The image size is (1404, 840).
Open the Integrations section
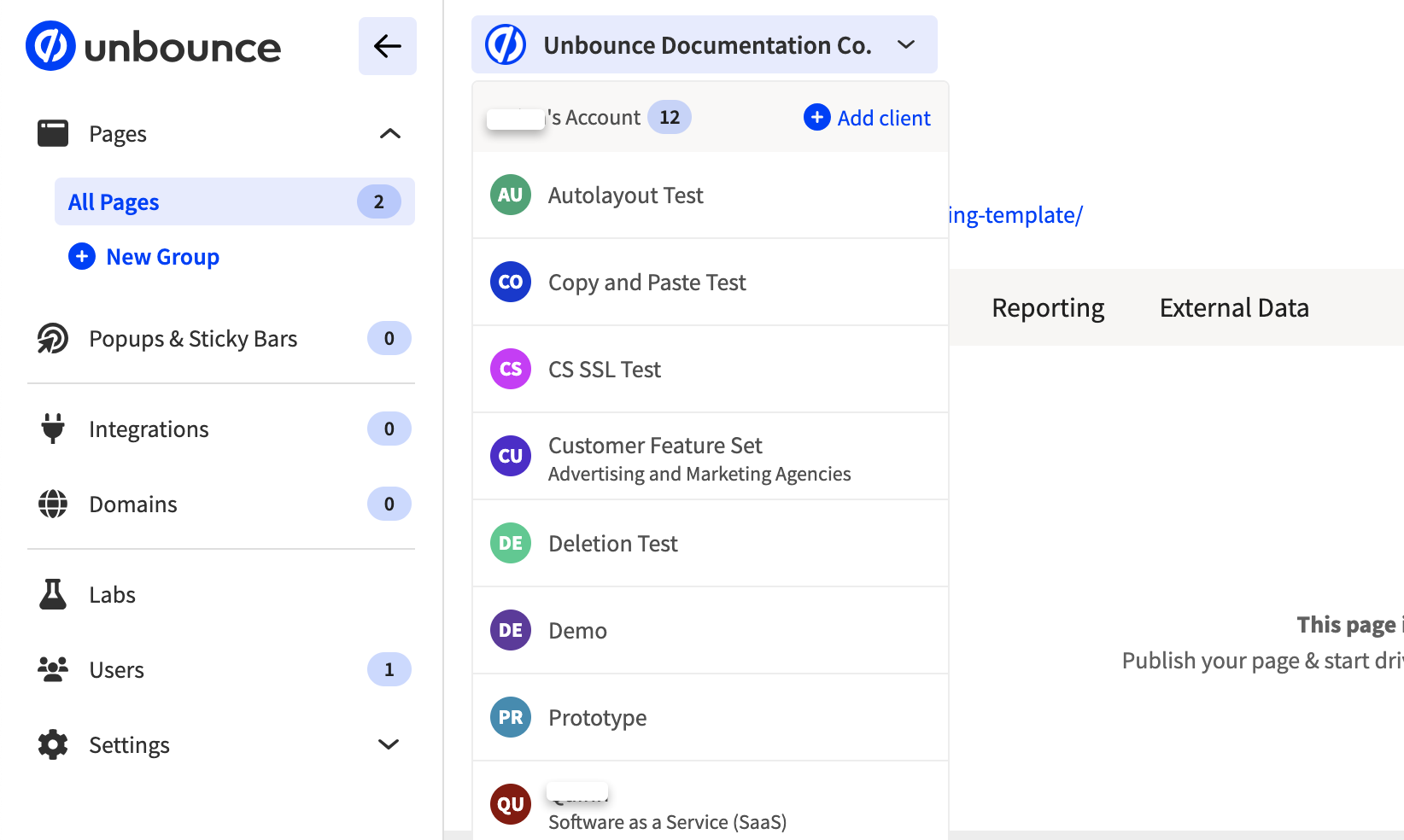coord(149,429)
